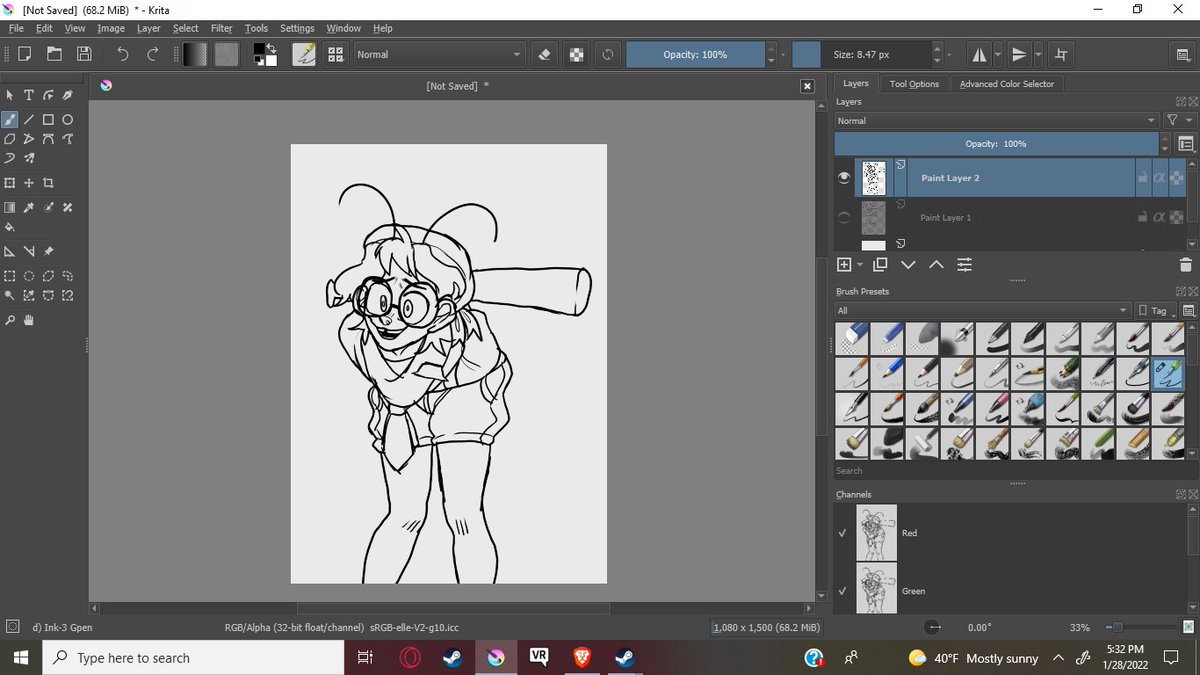This screenshot has width=1200, height=675.
Task: Toggle Red channel checkmark
Action: 843,533
